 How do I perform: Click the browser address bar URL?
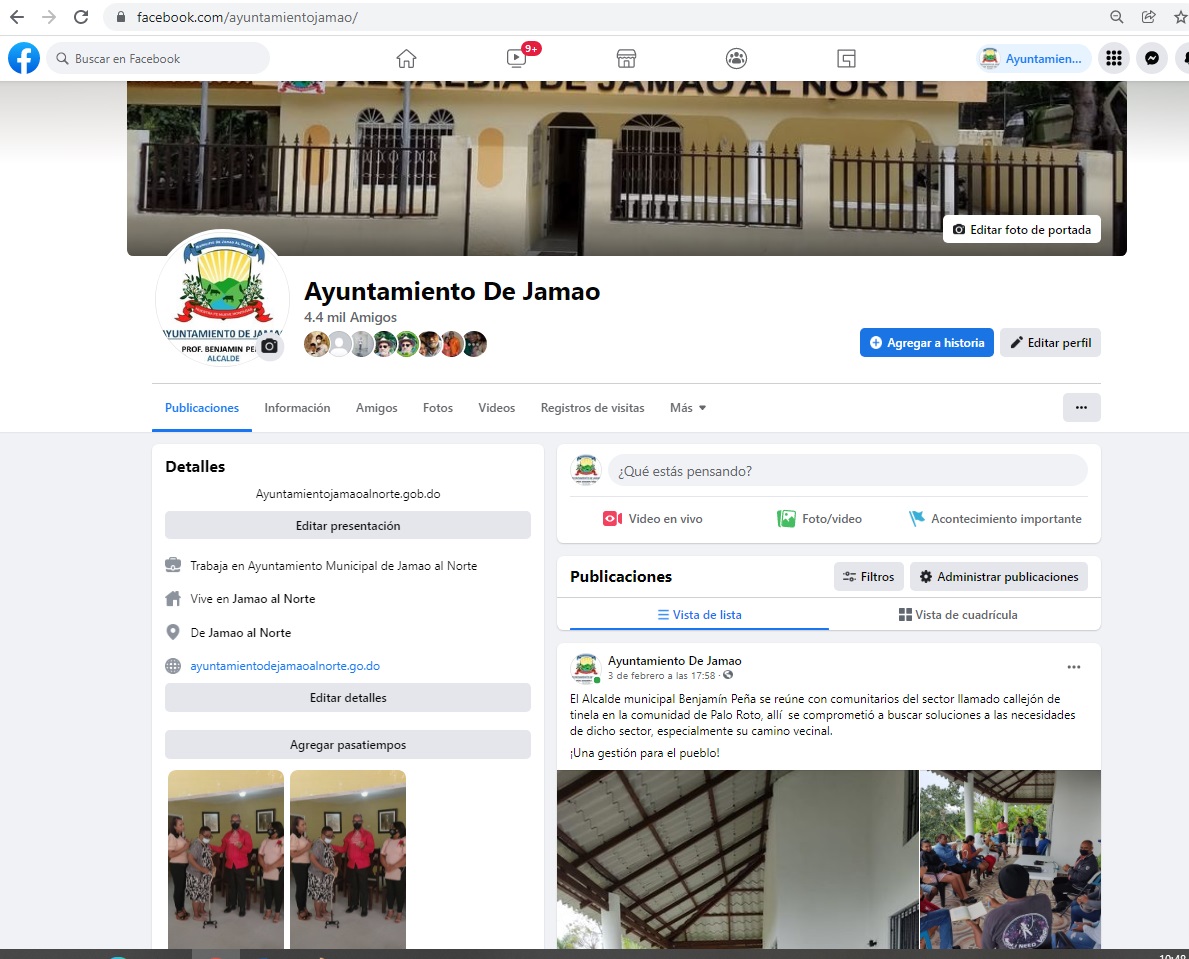[x=247, y=17]
